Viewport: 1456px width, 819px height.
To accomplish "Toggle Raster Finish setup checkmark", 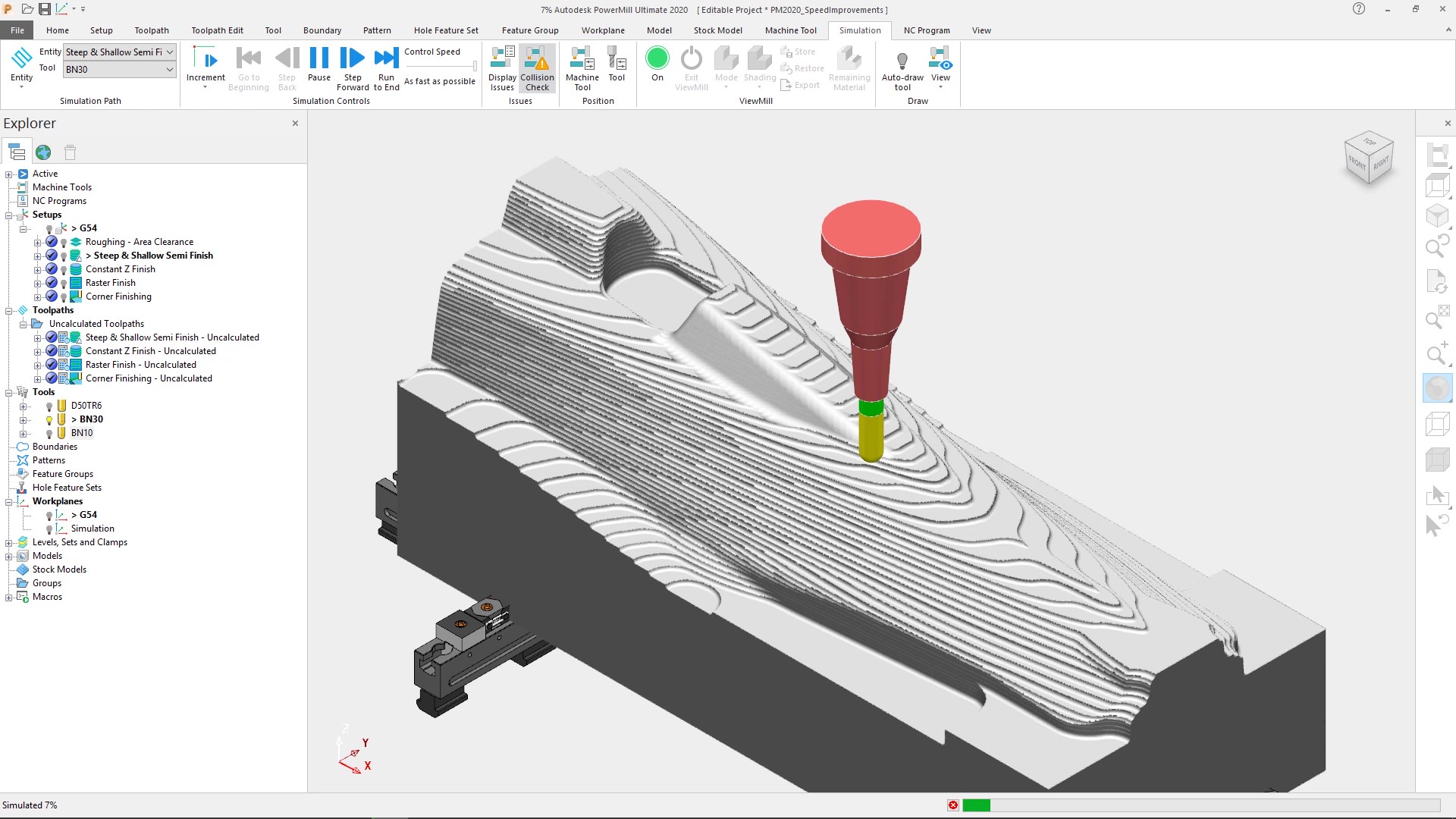I will 52,283.
